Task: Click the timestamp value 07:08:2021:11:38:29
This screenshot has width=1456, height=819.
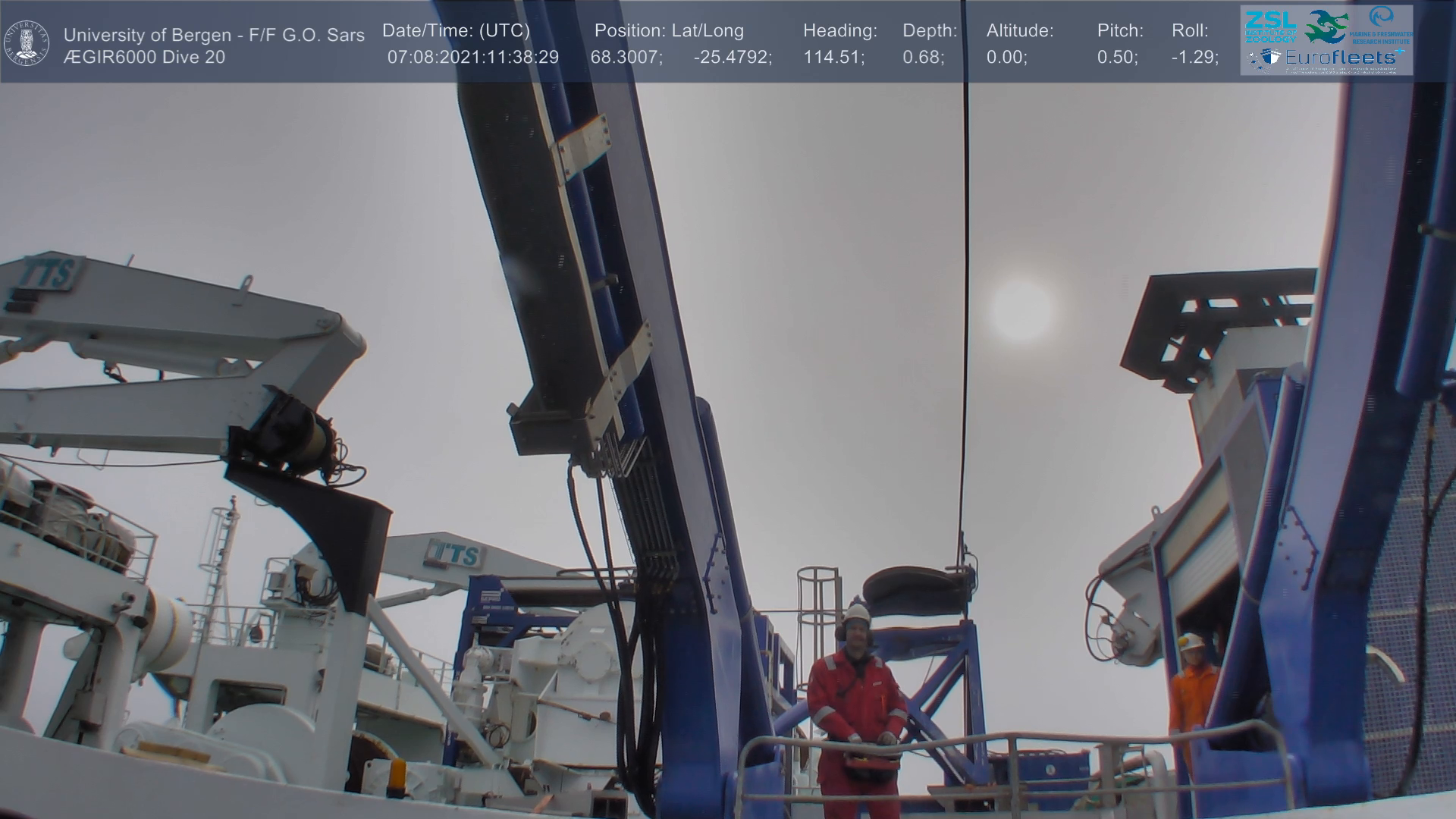Action: tap(472, 58)
